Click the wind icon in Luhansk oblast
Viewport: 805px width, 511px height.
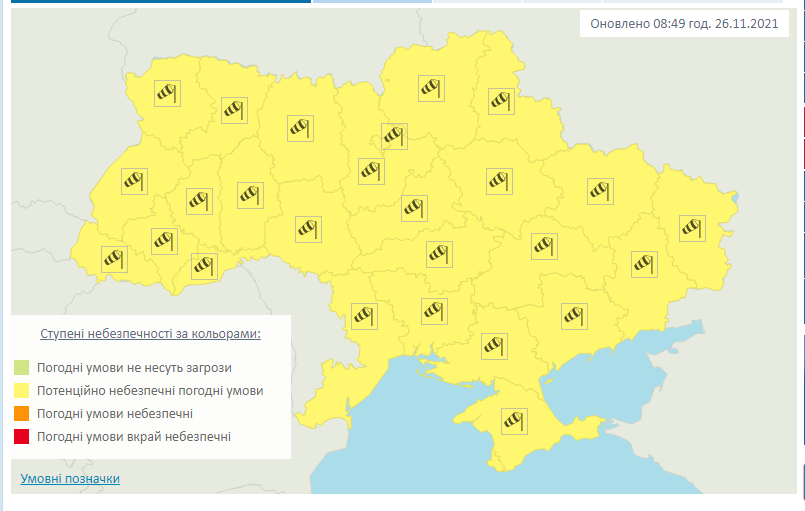[x=692, y=229]
